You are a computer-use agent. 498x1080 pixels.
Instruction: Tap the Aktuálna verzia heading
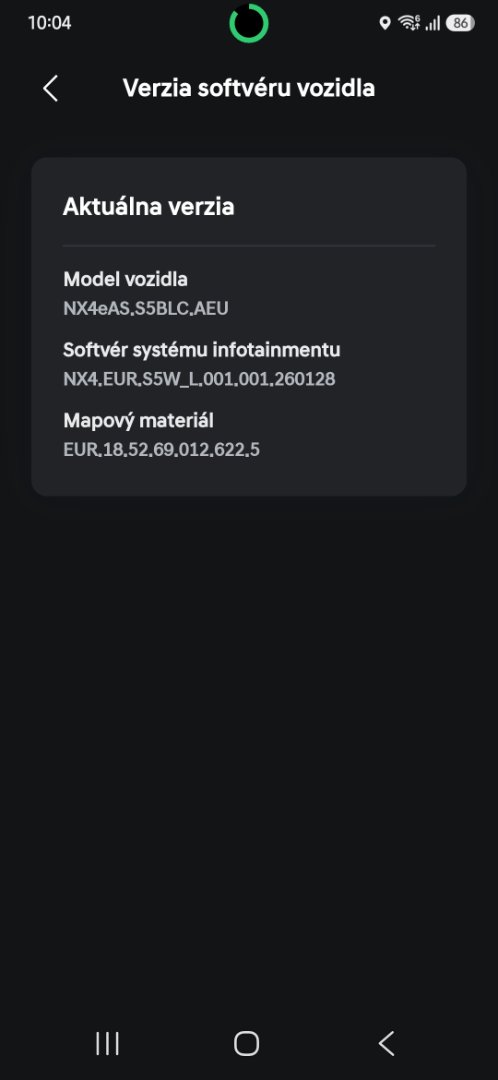click(149, 207)
